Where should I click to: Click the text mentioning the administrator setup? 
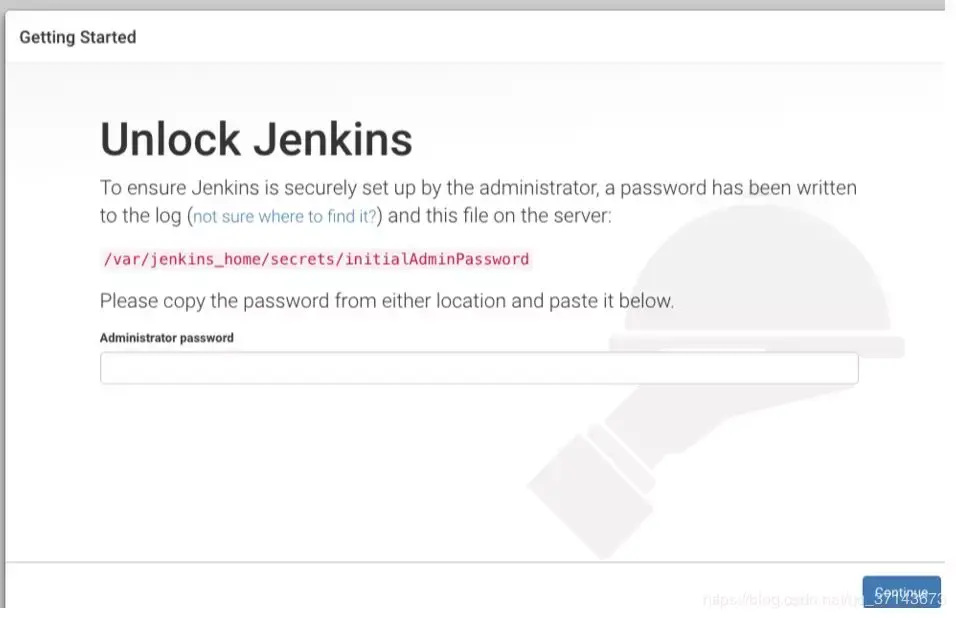478,188
